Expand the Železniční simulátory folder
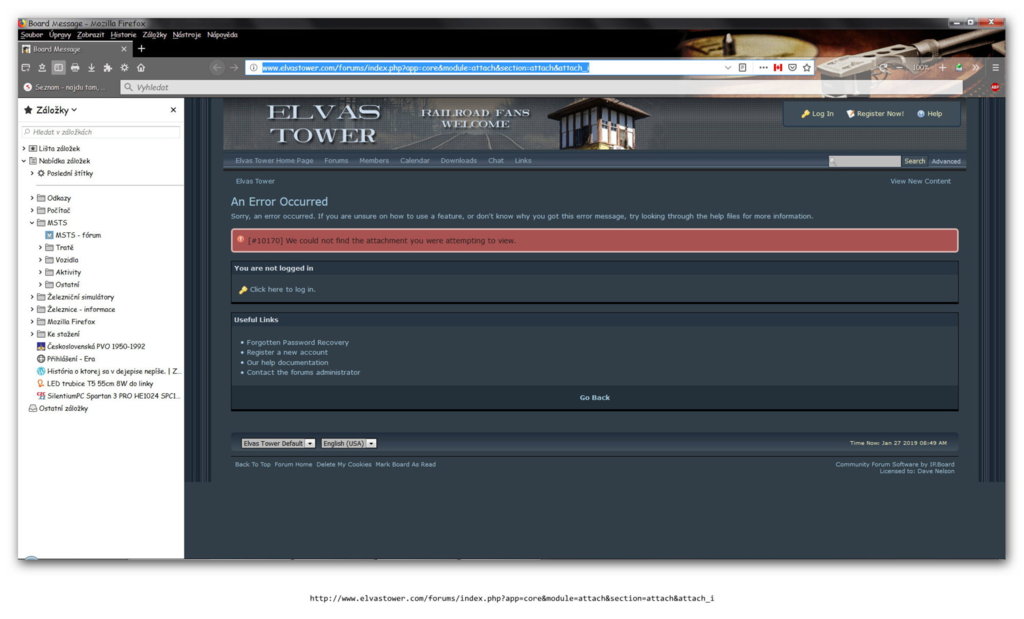1024x619 pixels. [x=33, y=297]
